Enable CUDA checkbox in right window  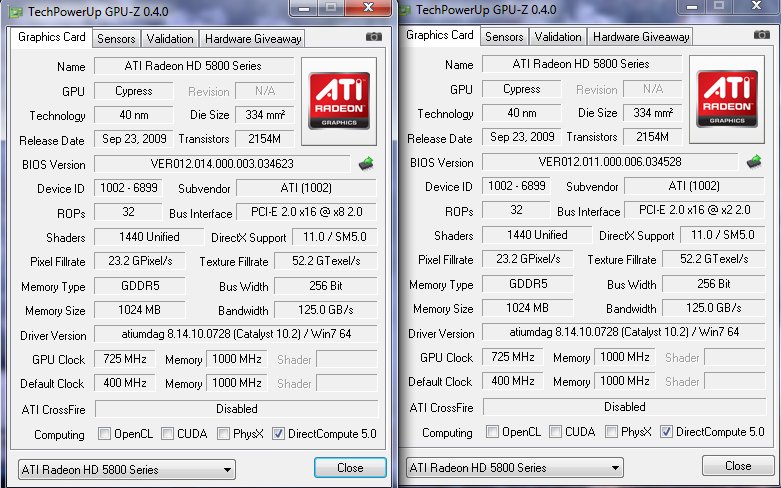pos(555,432)
